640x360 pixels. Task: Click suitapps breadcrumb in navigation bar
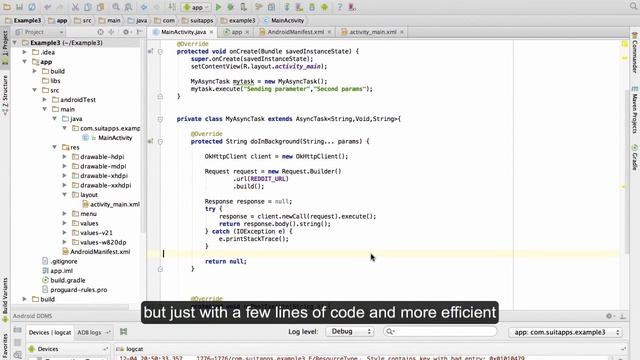(198, 20)
